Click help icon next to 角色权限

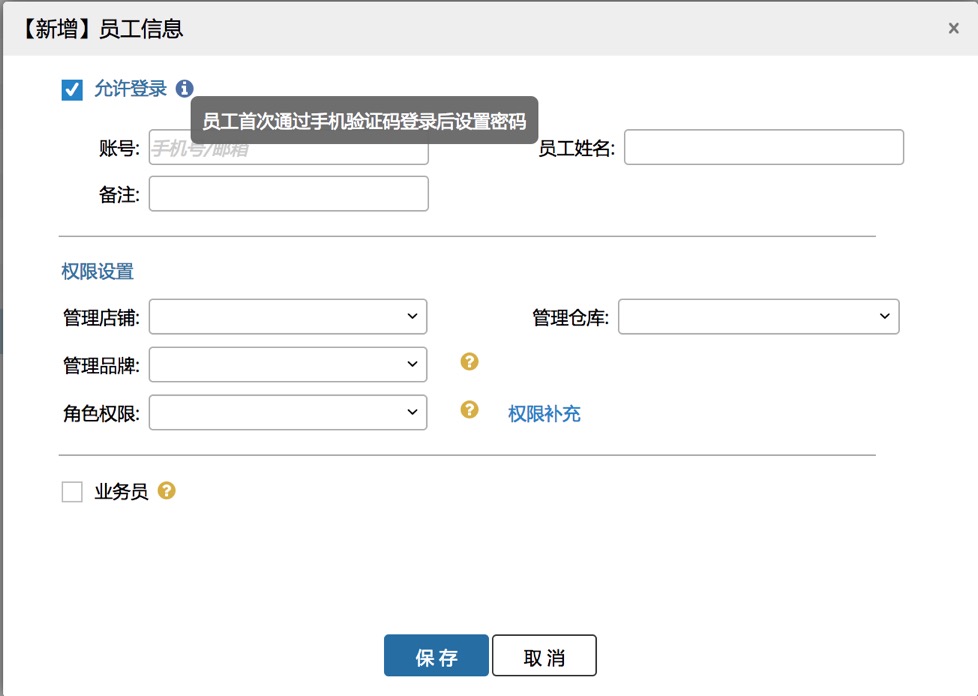[469, 409]
